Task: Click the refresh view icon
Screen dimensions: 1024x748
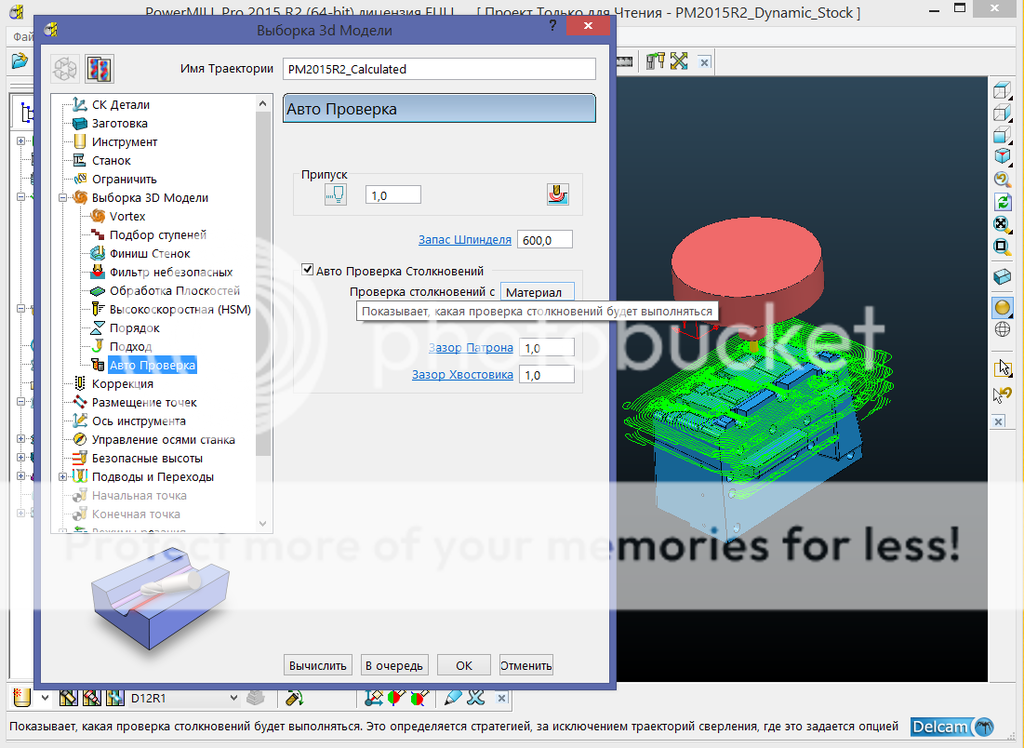Action: pos(1001,202)
